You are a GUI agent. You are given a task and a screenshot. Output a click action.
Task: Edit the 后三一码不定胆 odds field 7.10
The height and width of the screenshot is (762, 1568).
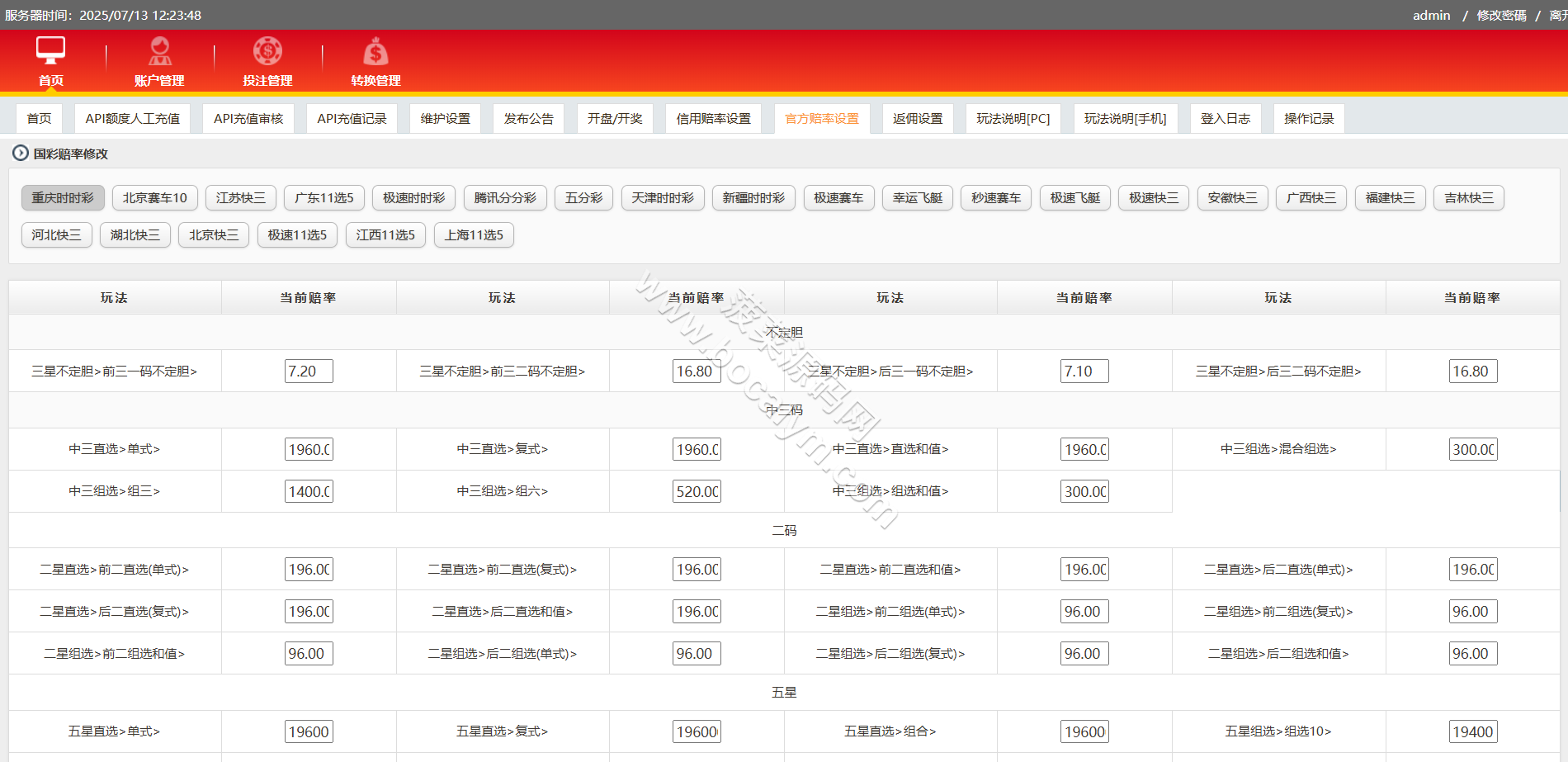point(1084,371)
